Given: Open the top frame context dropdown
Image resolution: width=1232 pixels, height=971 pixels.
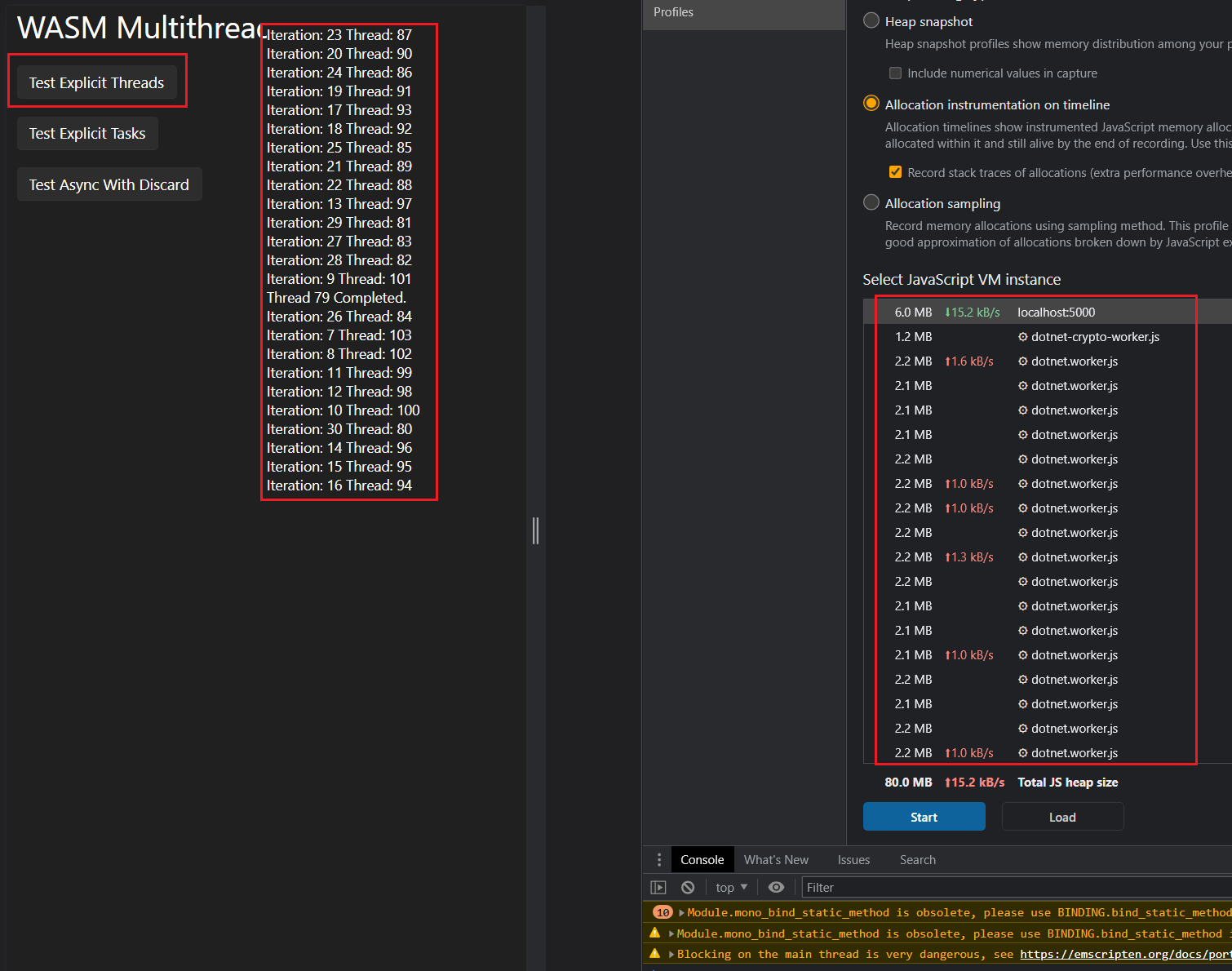Looking at the screenshot, I should [x=730, y=887].
